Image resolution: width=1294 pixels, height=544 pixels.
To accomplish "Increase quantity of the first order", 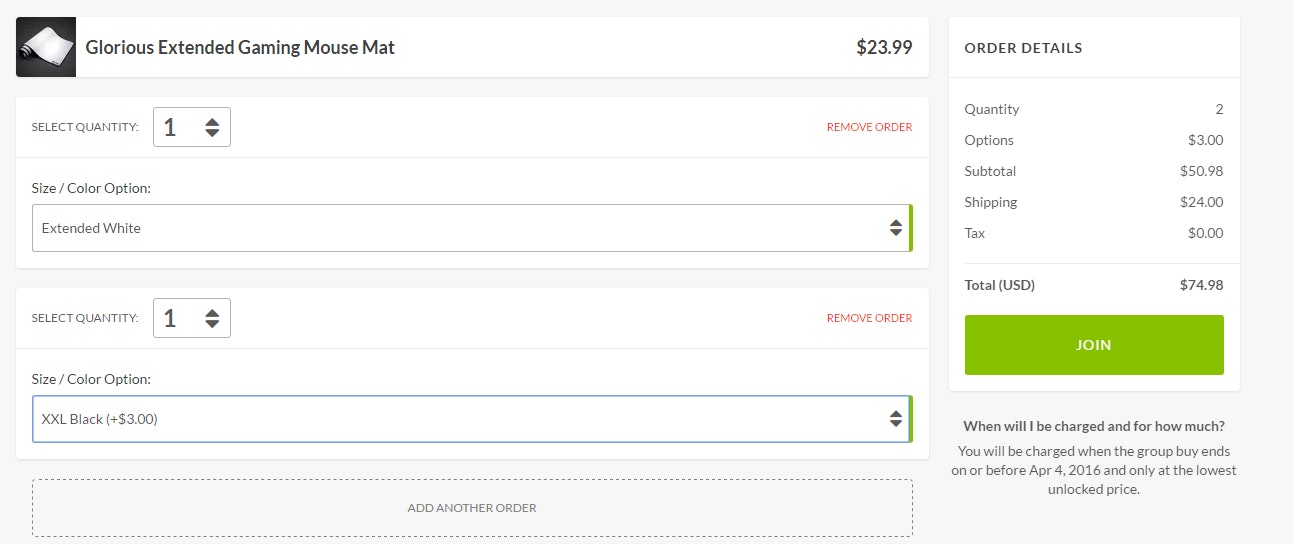I will pyautogui.click(x=212, y=122).
